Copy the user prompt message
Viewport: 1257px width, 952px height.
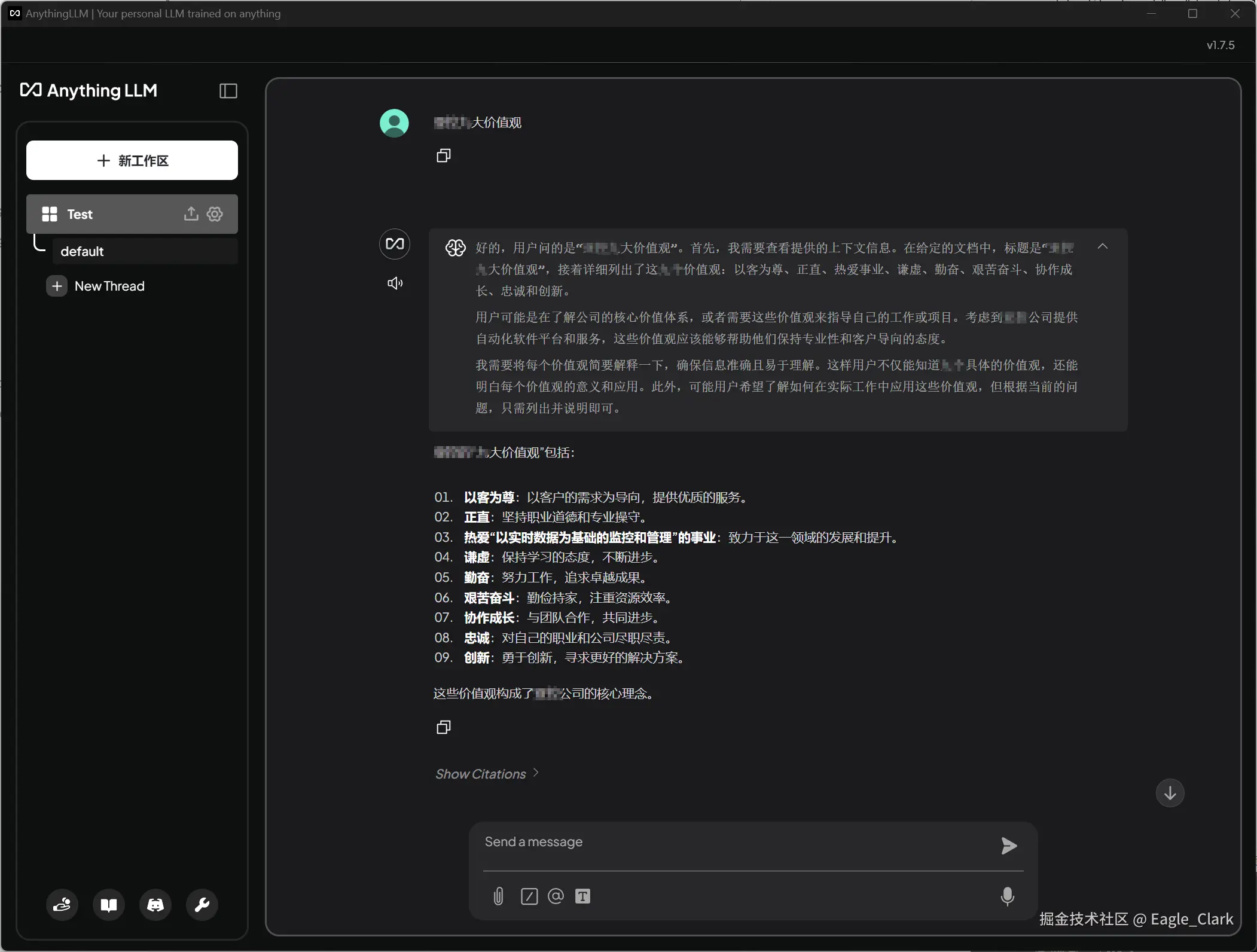[x=443, y=155]
